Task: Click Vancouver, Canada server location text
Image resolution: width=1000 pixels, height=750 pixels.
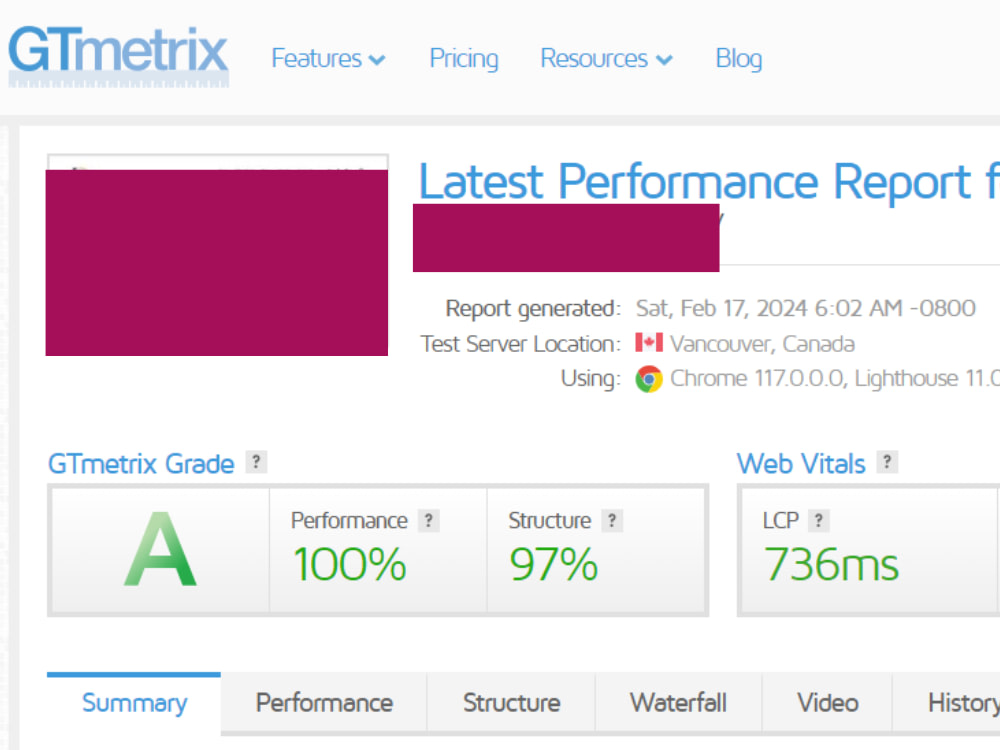Action: (762, 344)
